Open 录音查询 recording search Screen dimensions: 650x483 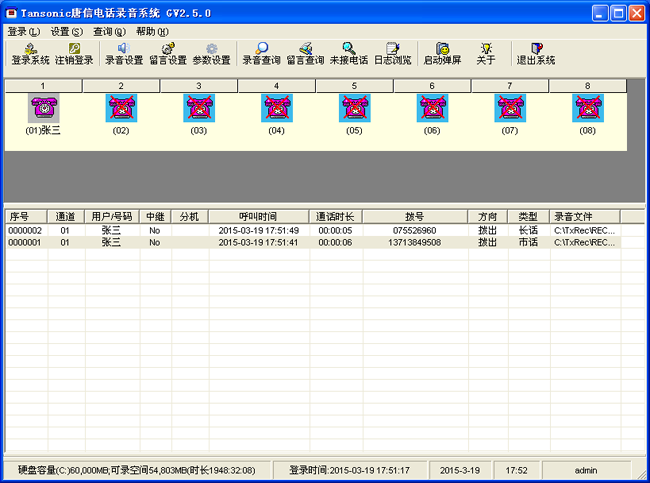(x=261, y=53)
